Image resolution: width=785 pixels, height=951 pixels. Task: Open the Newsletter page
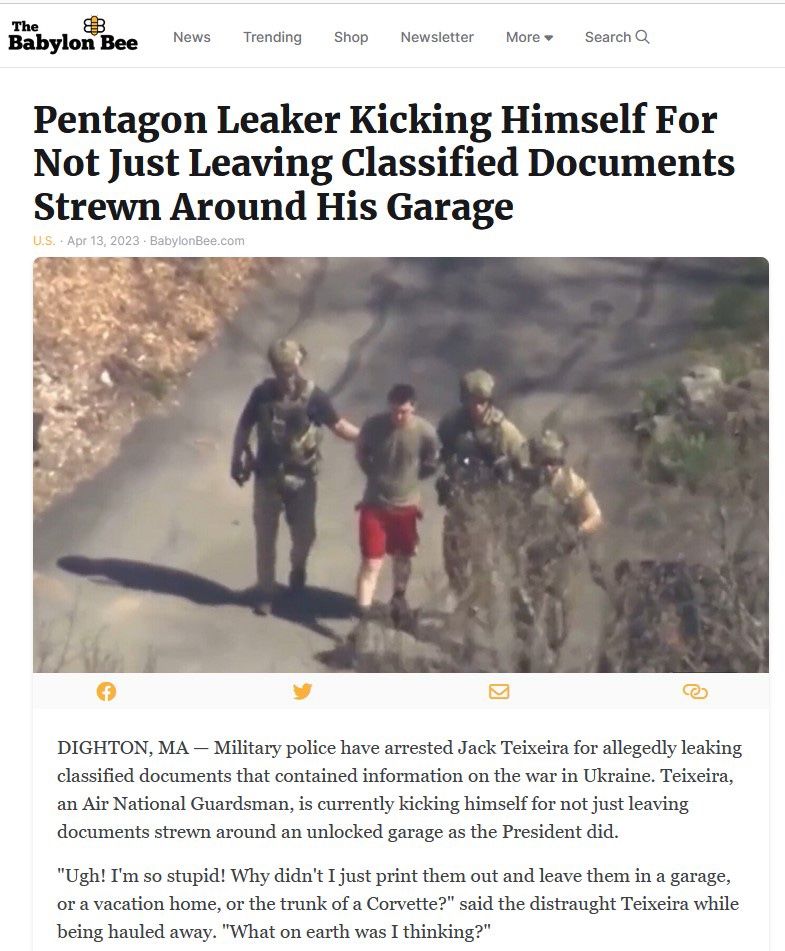pos(437,37)
